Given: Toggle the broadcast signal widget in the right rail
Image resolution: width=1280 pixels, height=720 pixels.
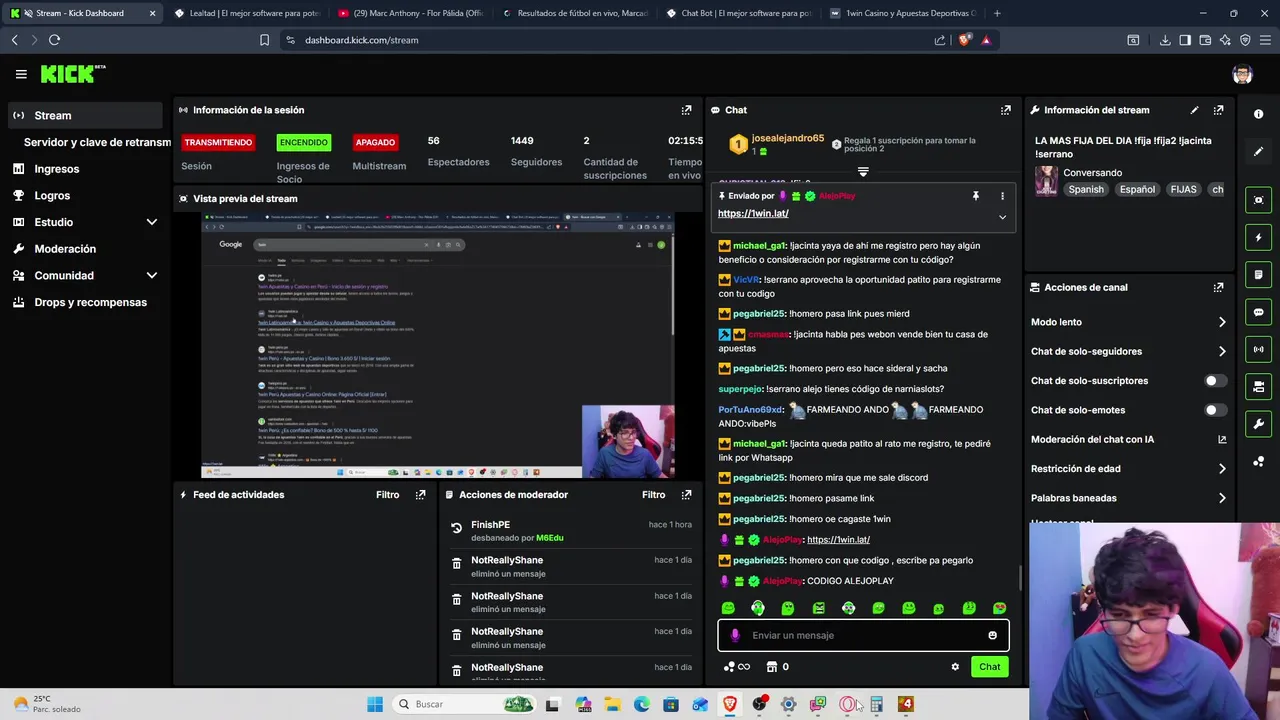Looking at the screenshot, I should (x=1258, y=349).
